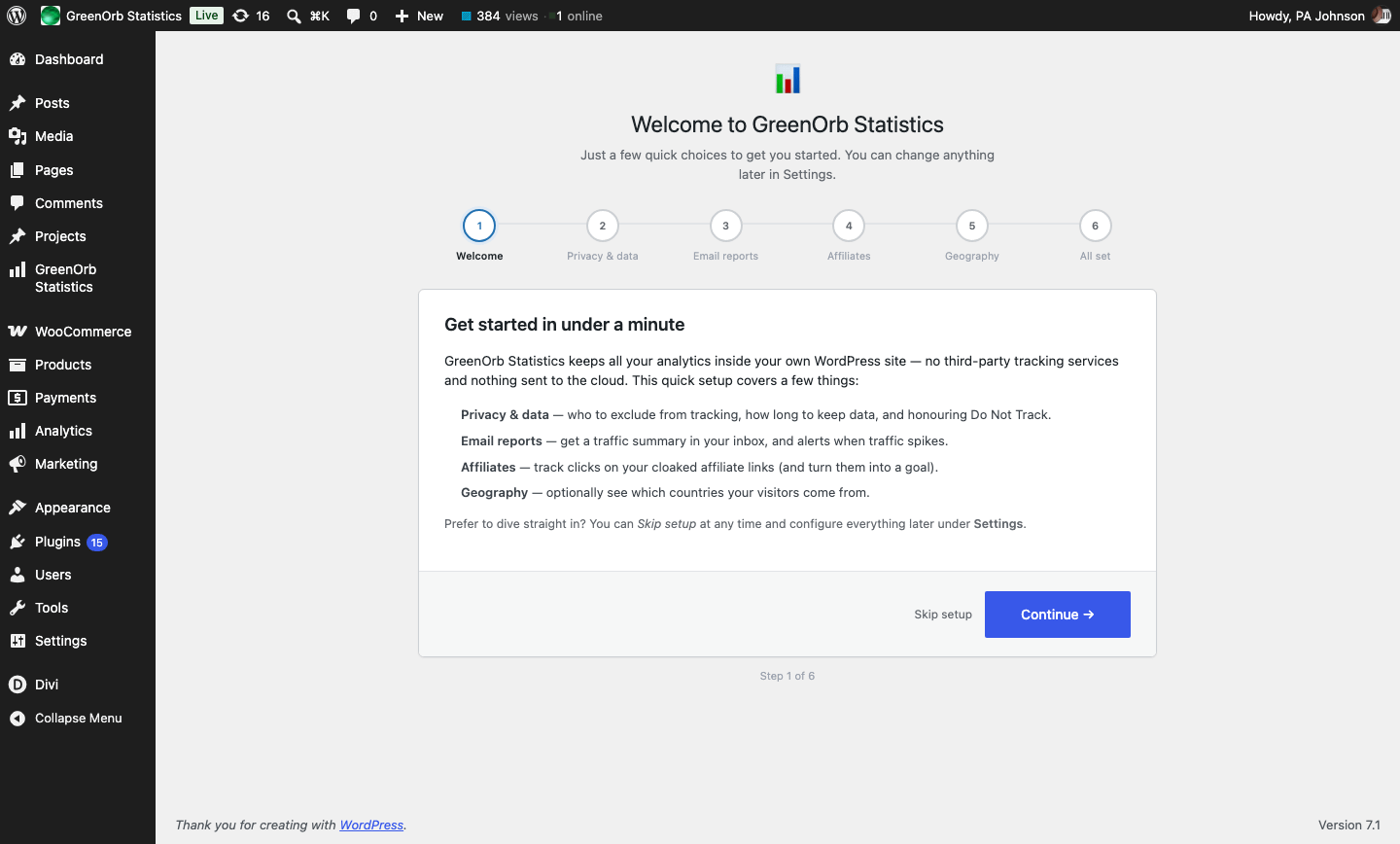
Task: Open the WooCommerce menu icon
Action: tap(17, 332)
